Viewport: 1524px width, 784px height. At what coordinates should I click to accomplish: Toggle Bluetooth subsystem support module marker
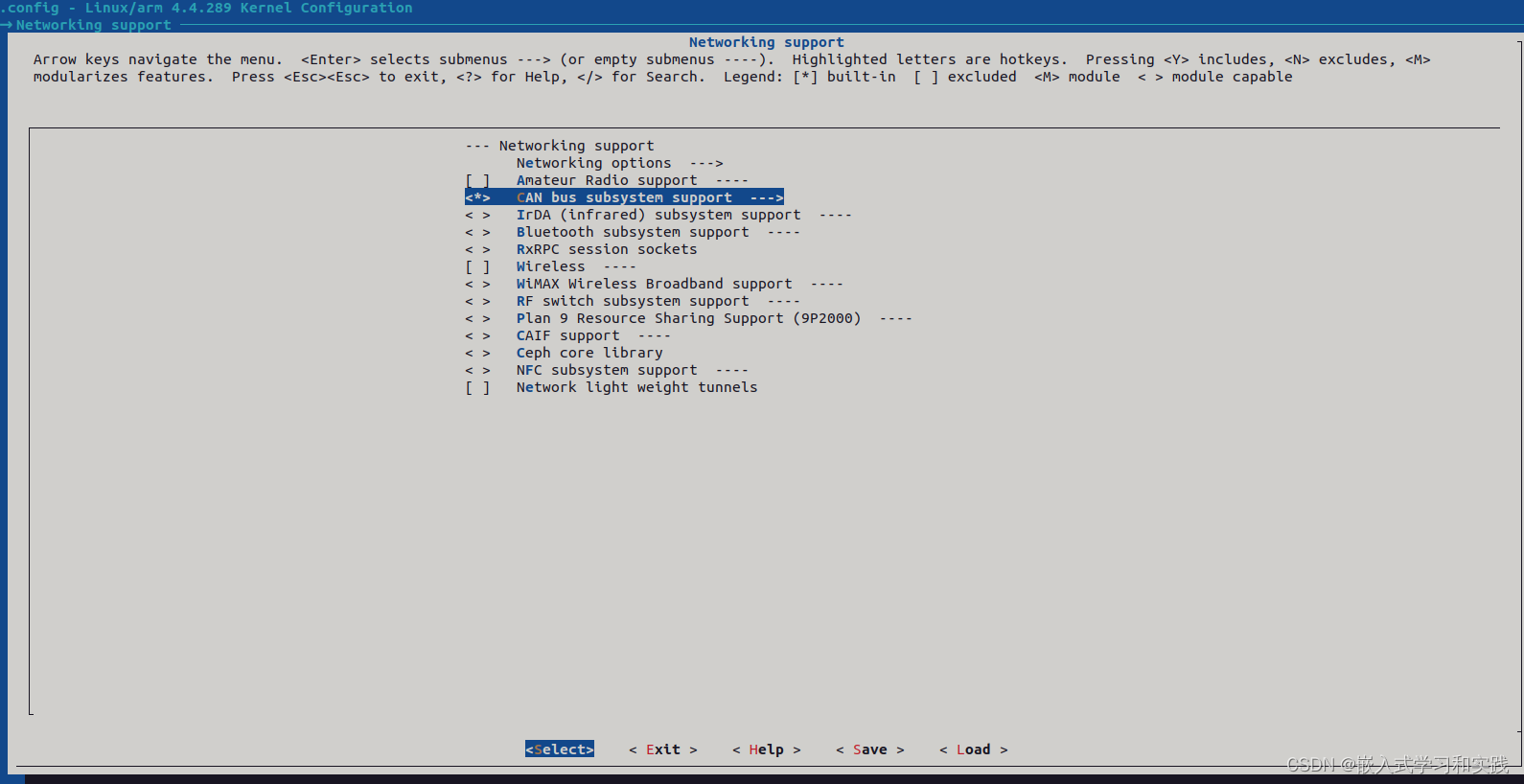477,232
